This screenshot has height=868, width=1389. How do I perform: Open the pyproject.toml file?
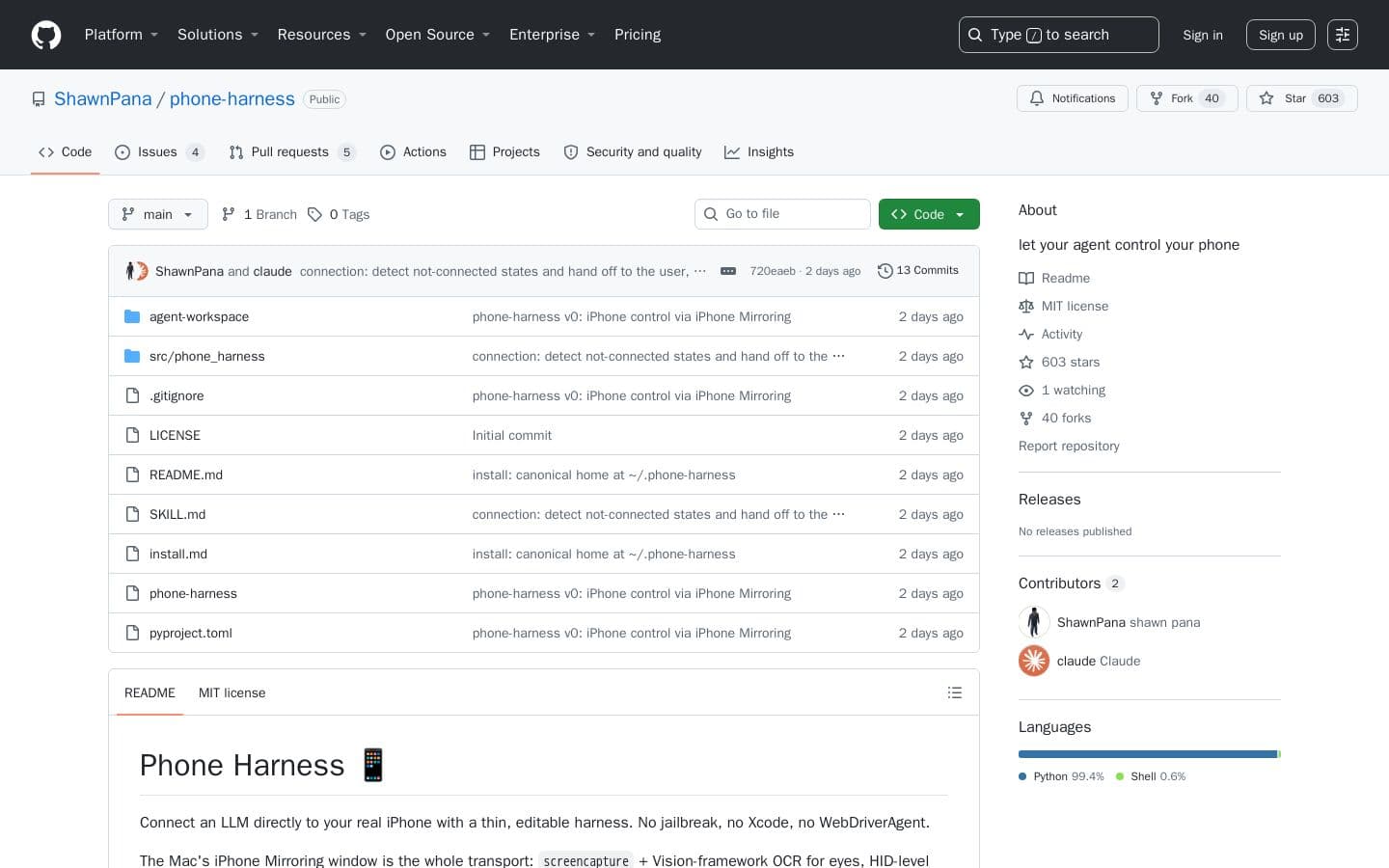click(191, 633)
